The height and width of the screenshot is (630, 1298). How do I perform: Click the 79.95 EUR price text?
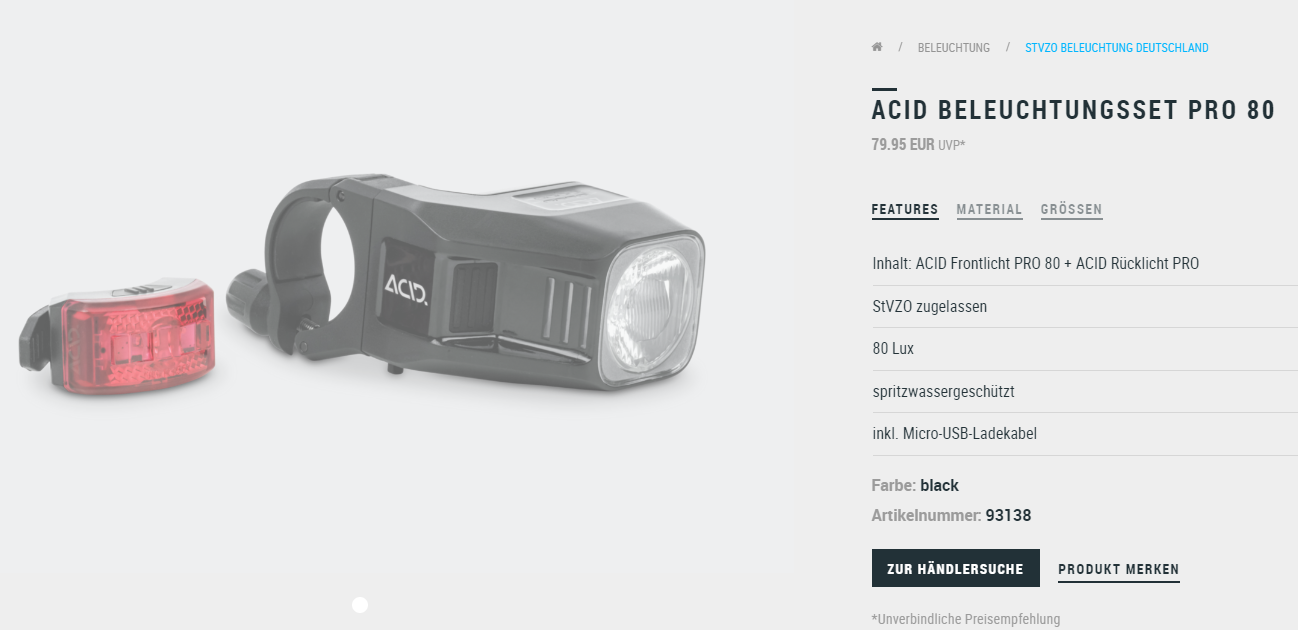click(x=903, y=144)
